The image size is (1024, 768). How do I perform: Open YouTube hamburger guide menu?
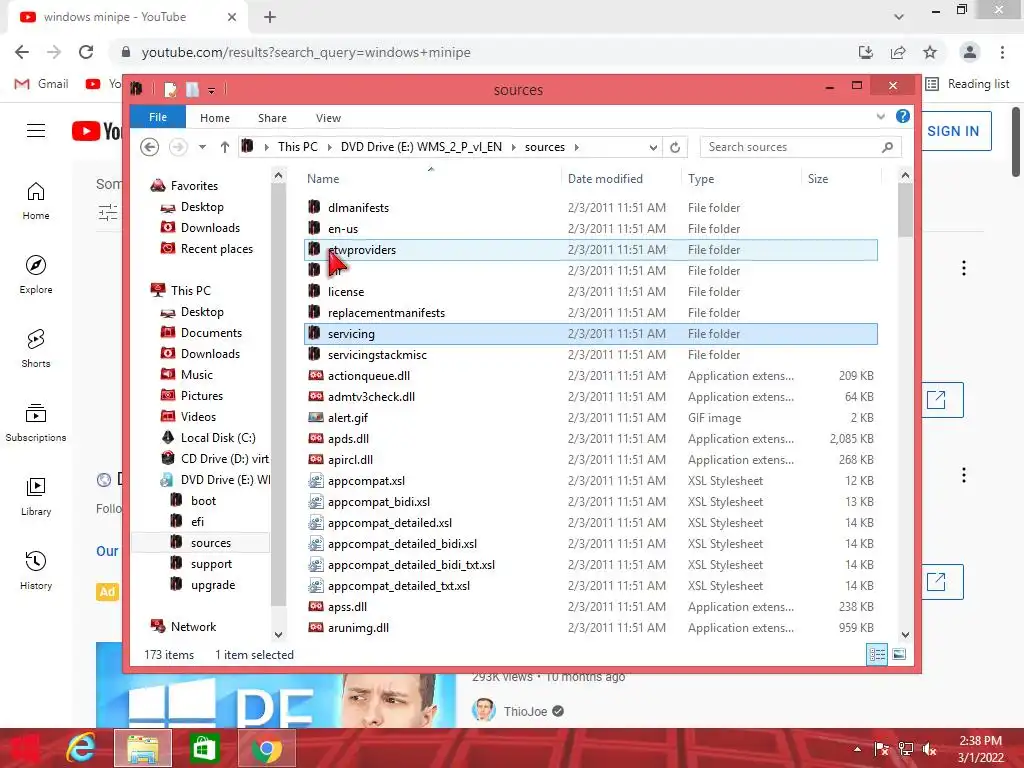tap(36, 131)
